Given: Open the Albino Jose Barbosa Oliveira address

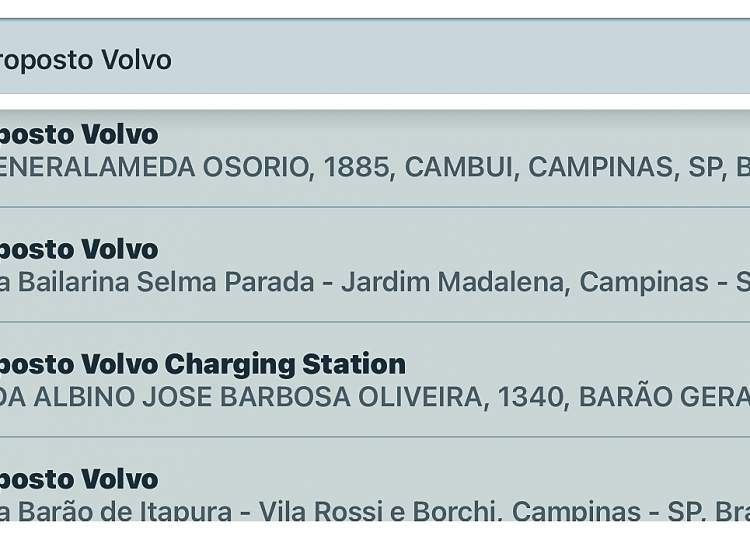Looking at the screenshot, I should pyautogui.click(x=250, y=397).
